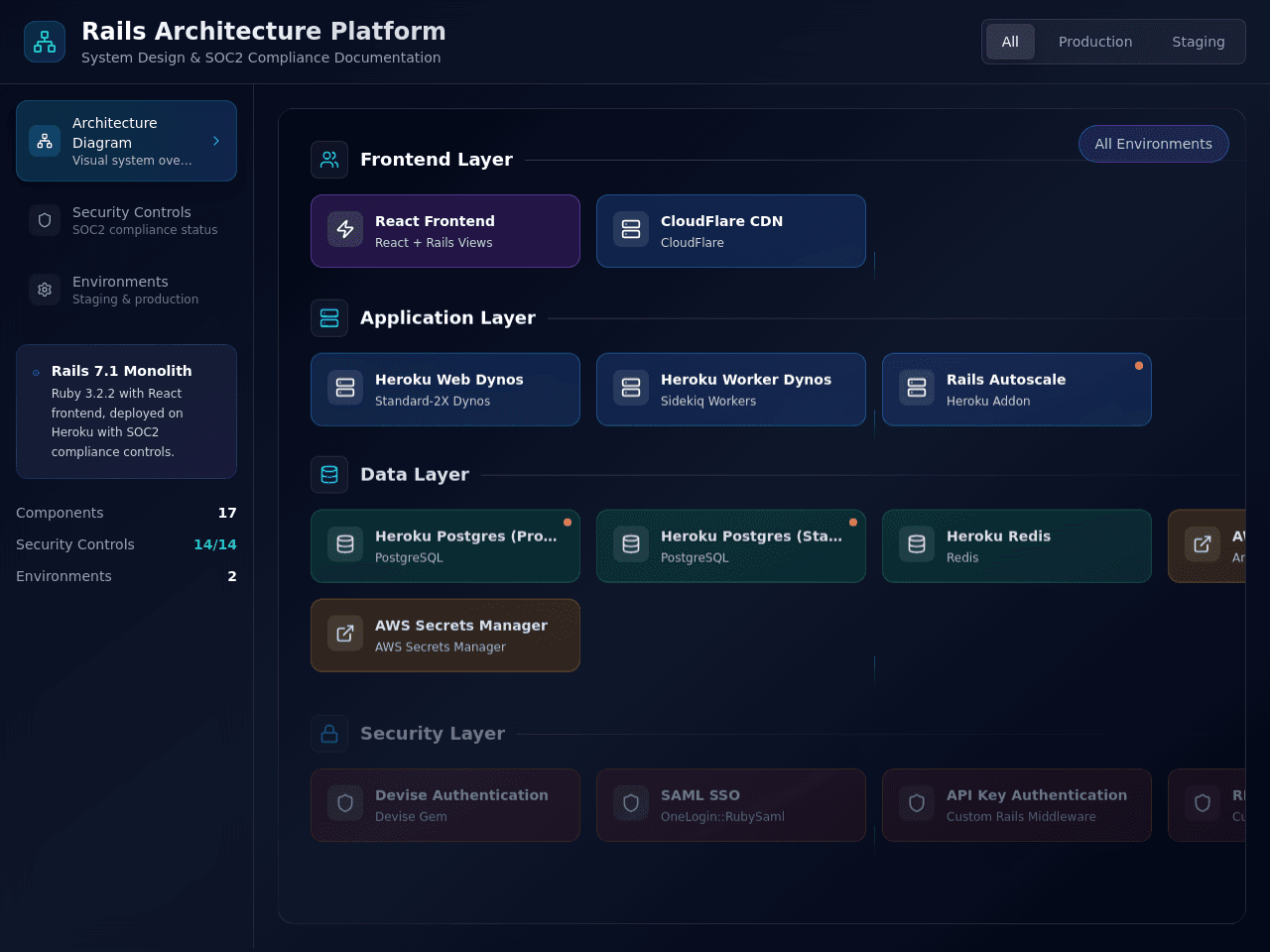Click the Environments count 2

232,576
